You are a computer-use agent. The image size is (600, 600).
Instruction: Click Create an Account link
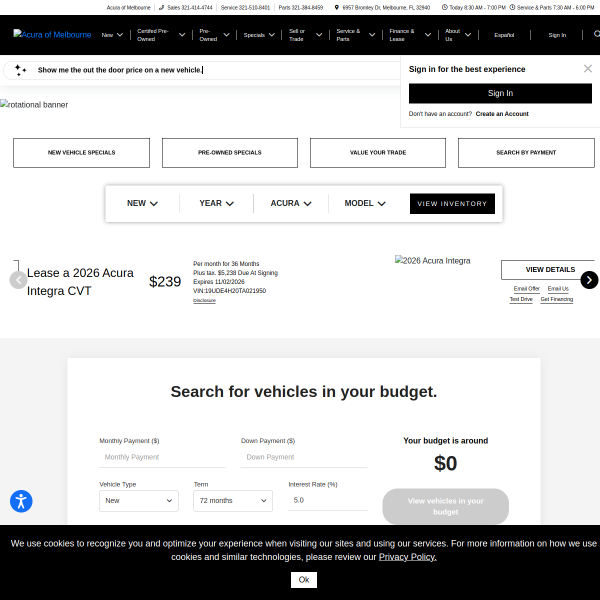(502, 114)
